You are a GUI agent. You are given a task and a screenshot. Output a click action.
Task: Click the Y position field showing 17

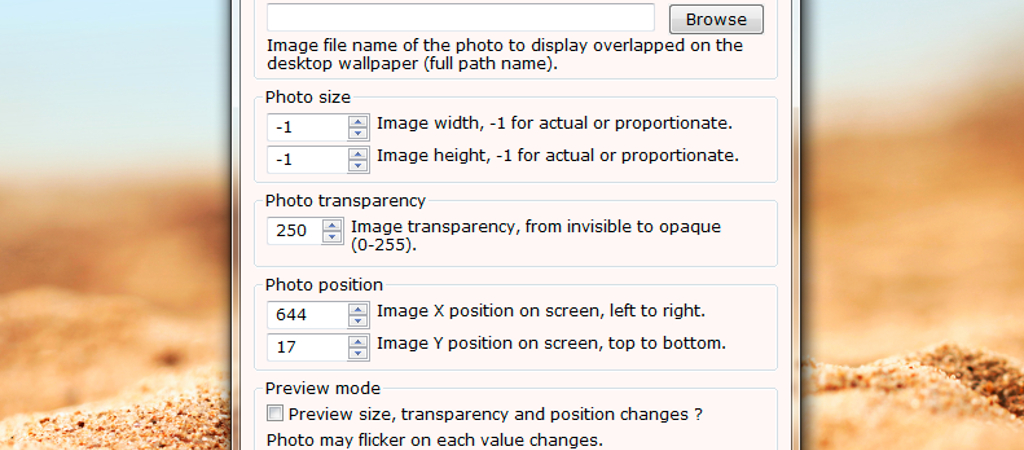[307, 348]
